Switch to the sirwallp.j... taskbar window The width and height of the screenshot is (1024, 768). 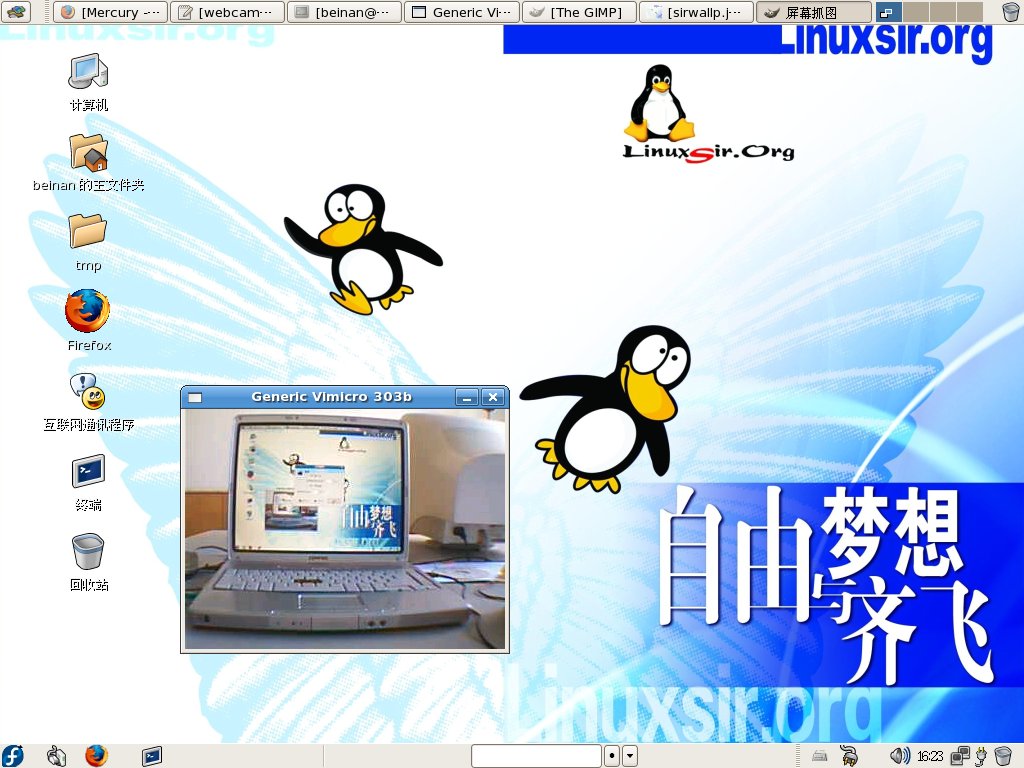(696, 12)
